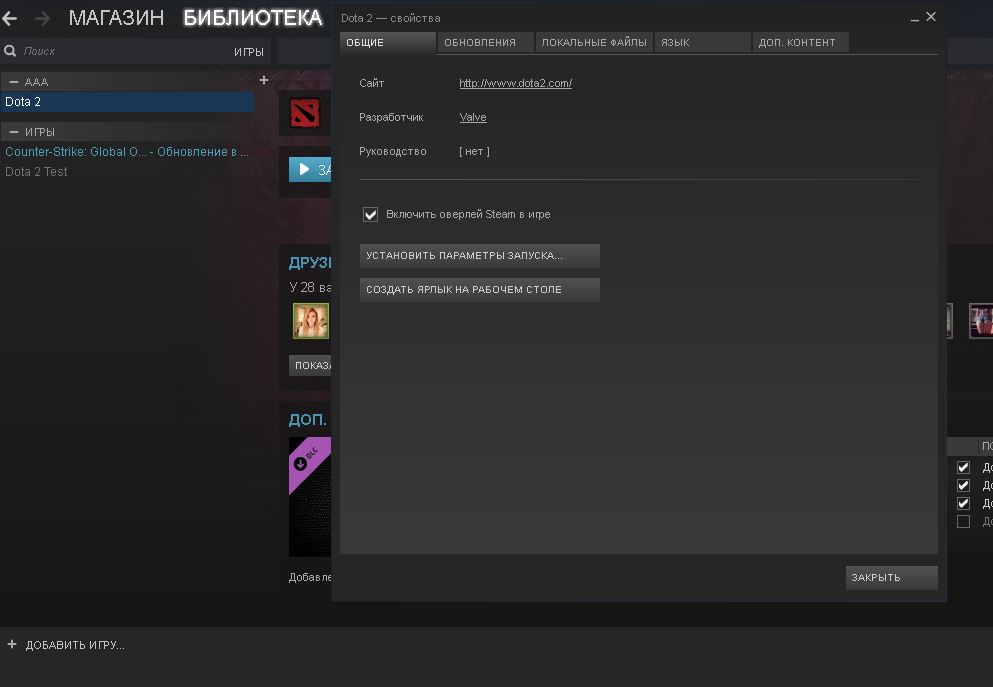Switch to the ОБЩИЕ tab
Screen dimensions: 993x687
click(x=388, y=42)
